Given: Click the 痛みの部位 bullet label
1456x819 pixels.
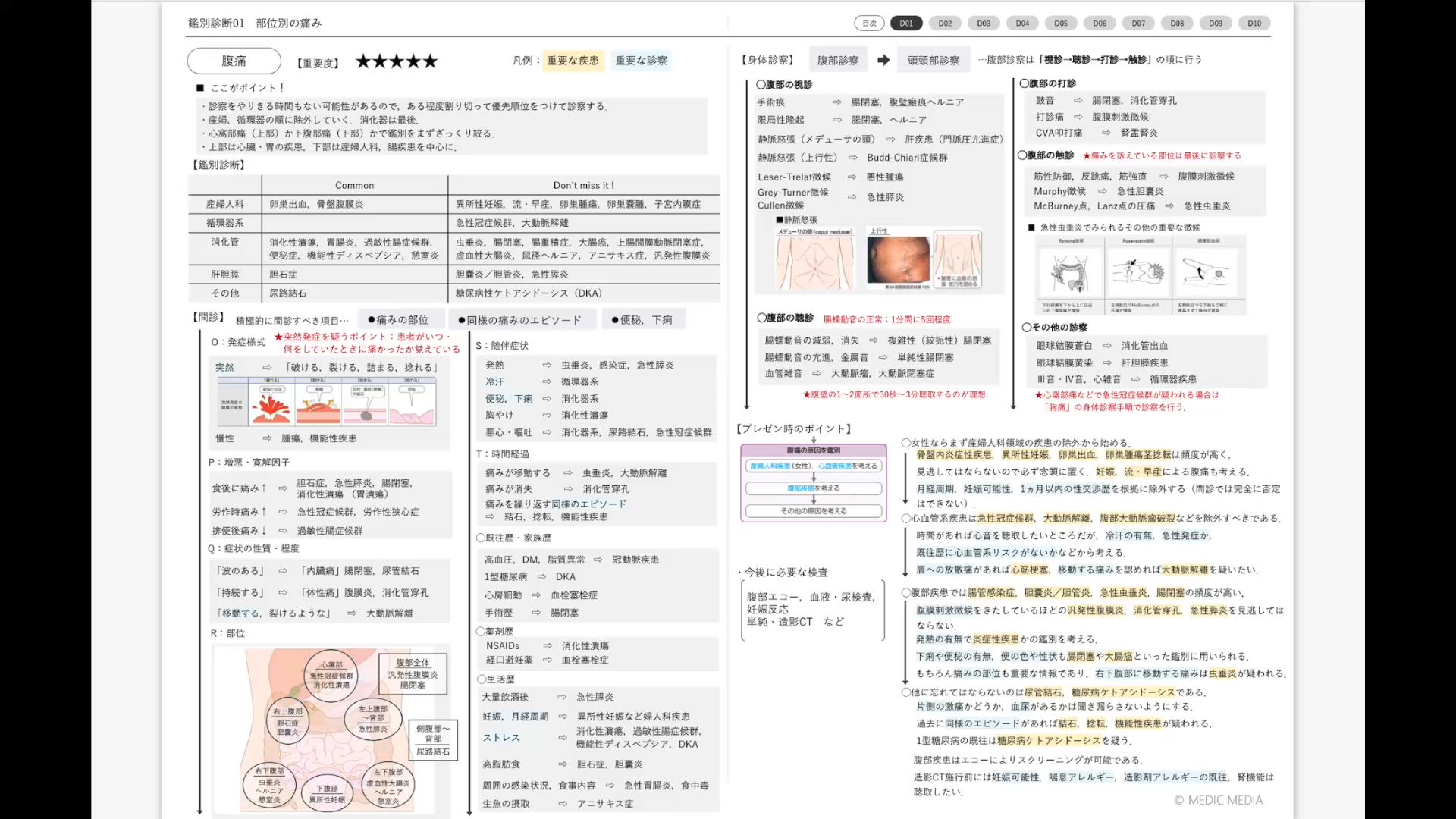Looking at the screenshot, I should [398, 320].
